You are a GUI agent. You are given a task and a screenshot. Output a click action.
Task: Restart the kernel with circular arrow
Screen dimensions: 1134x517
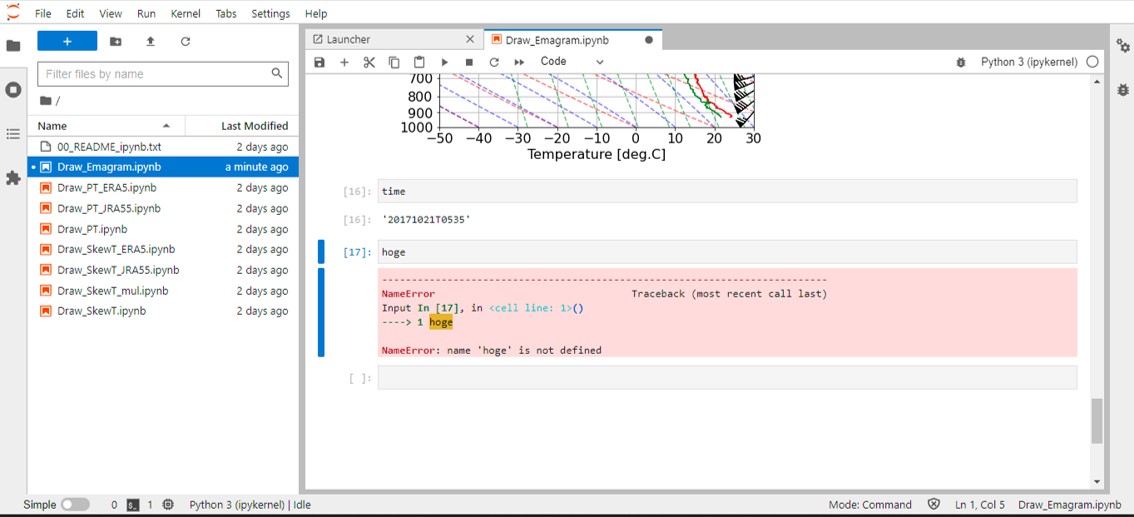(494, 63)
